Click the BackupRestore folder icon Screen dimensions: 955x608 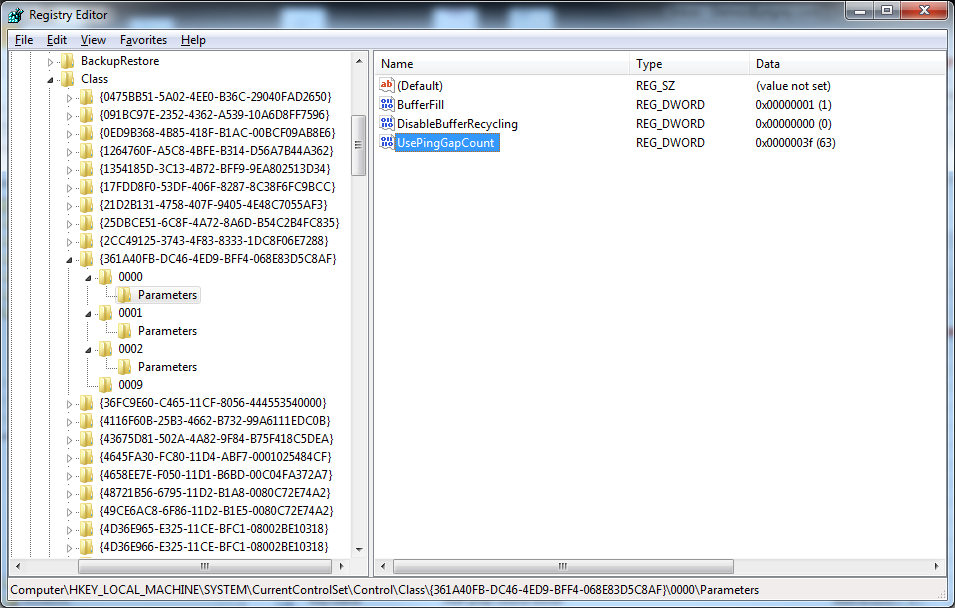coord(68,61)
